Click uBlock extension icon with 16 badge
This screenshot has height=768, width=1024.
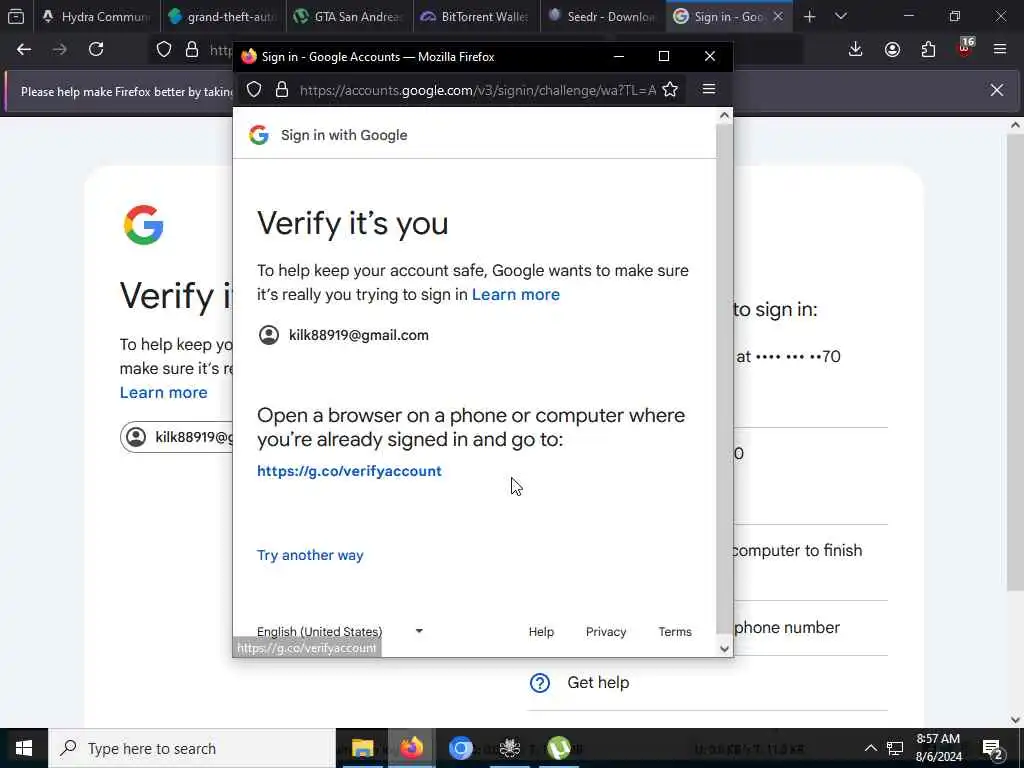pyautogui.click(x=965, y=48)
